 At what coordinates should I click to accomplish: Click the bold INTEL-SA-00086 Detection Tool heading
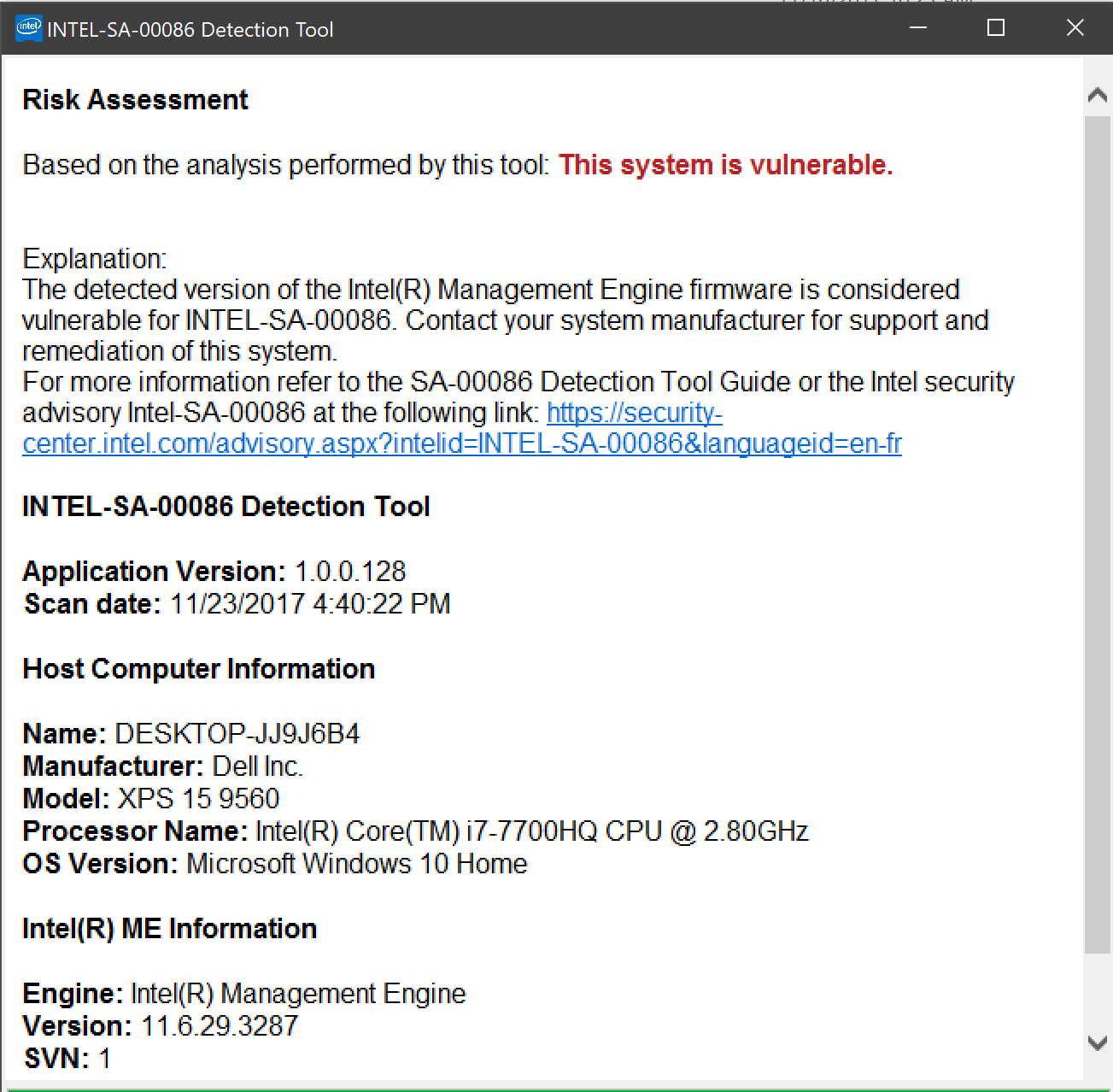point(226,507)
